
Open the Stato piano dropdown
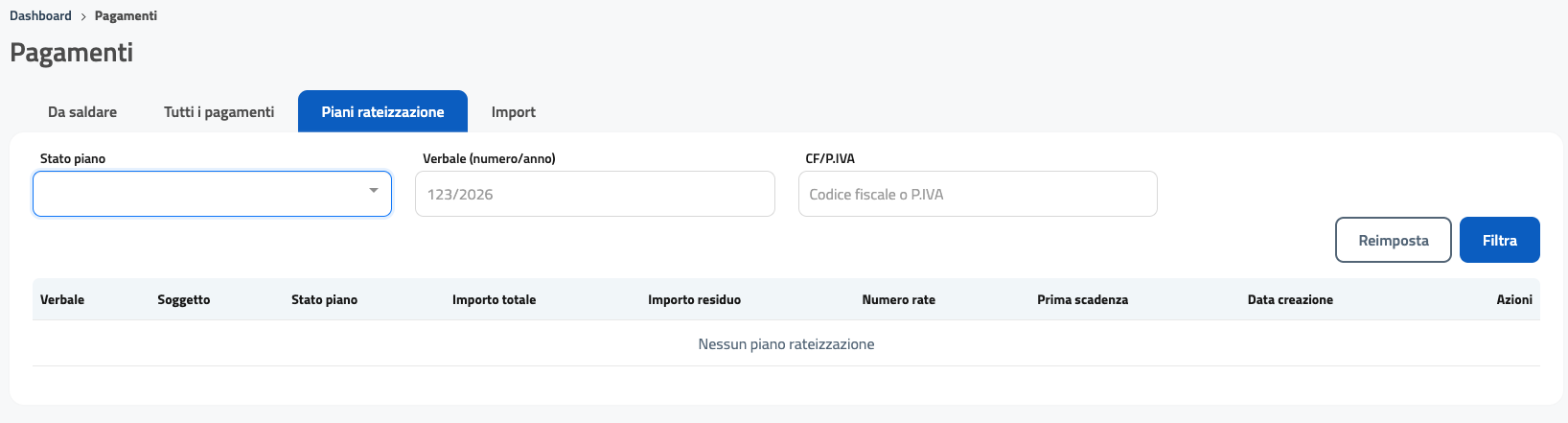212,194
